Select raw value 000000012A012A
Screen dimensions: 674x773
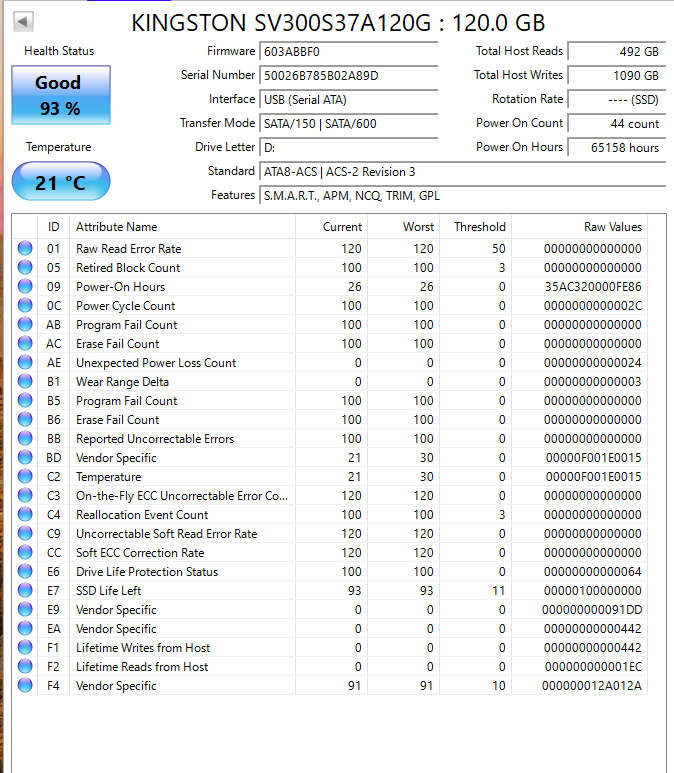[592, 686]
